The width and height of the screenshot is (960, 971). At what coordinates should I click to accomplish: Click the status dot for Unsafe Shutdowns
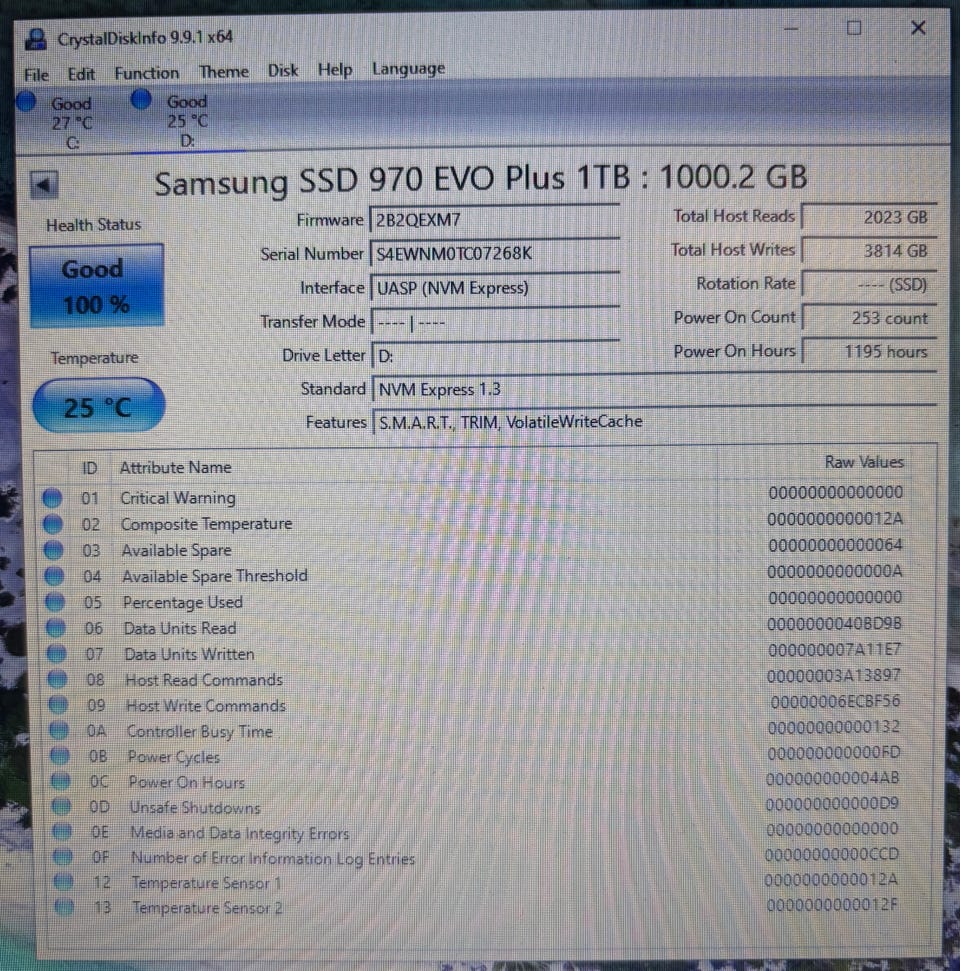(61, 807)
